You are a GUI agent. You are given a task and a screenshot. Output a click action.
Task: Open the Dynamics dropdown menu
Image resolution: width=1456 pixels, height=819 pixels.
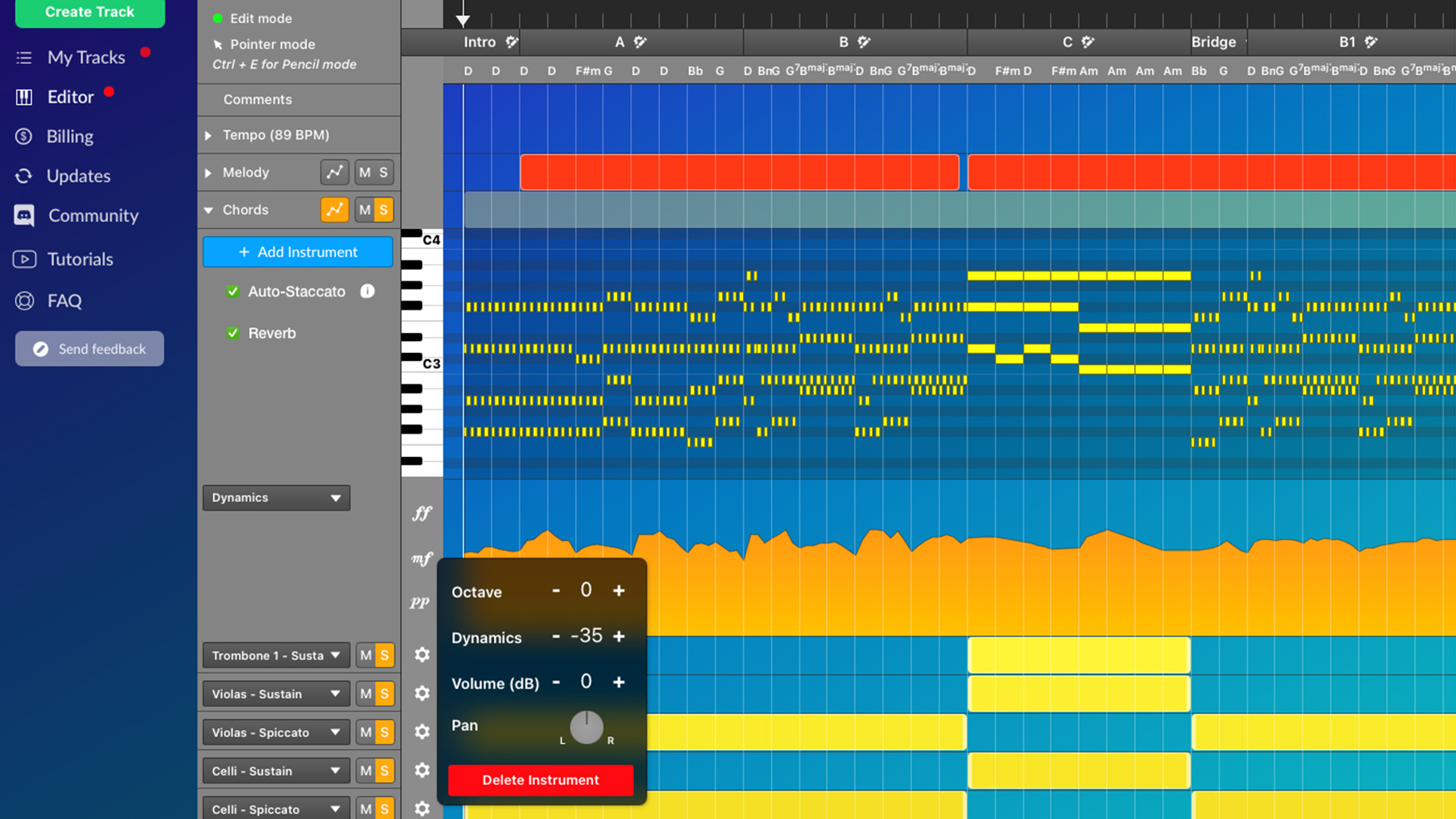(276, 498)
